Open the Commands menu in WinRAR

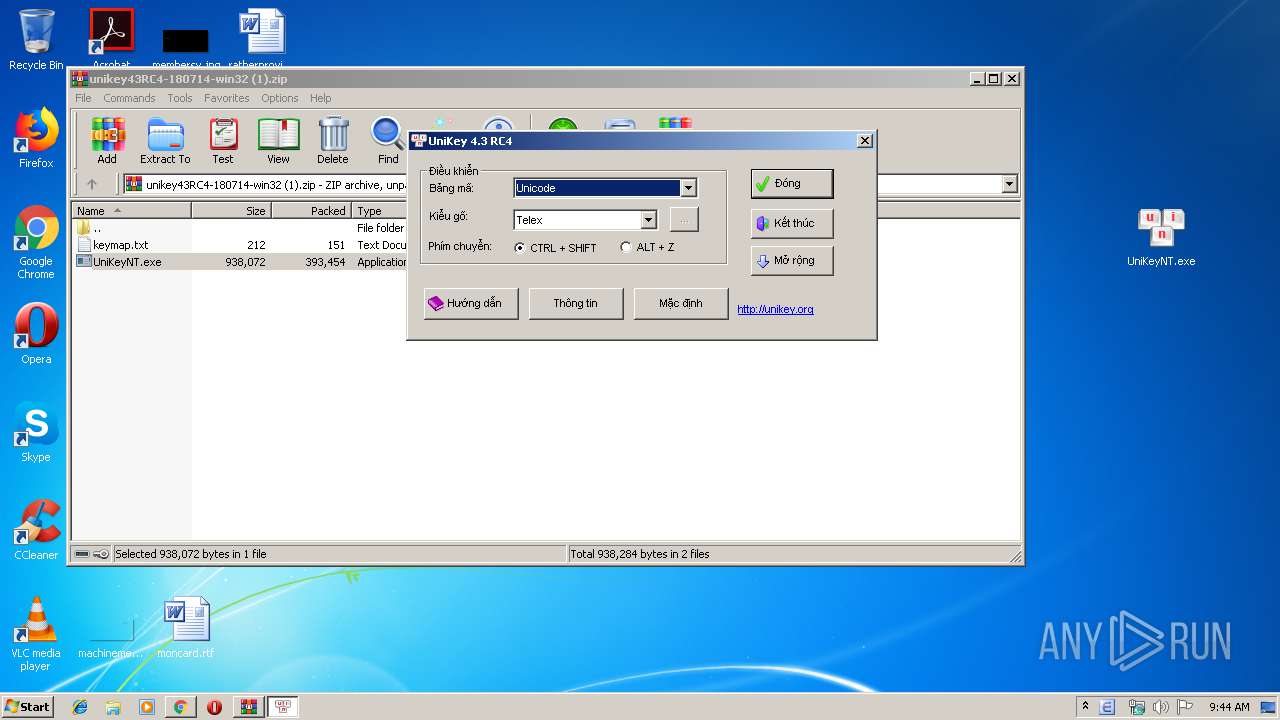point(129,98)
